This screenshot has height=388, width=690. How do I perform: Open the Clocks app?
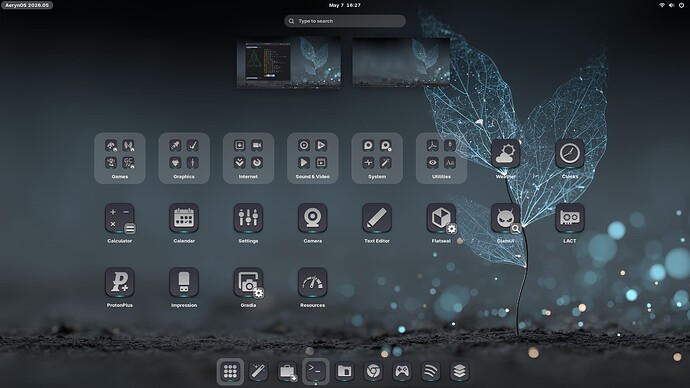pyautogui.click(x=569, y=154)
